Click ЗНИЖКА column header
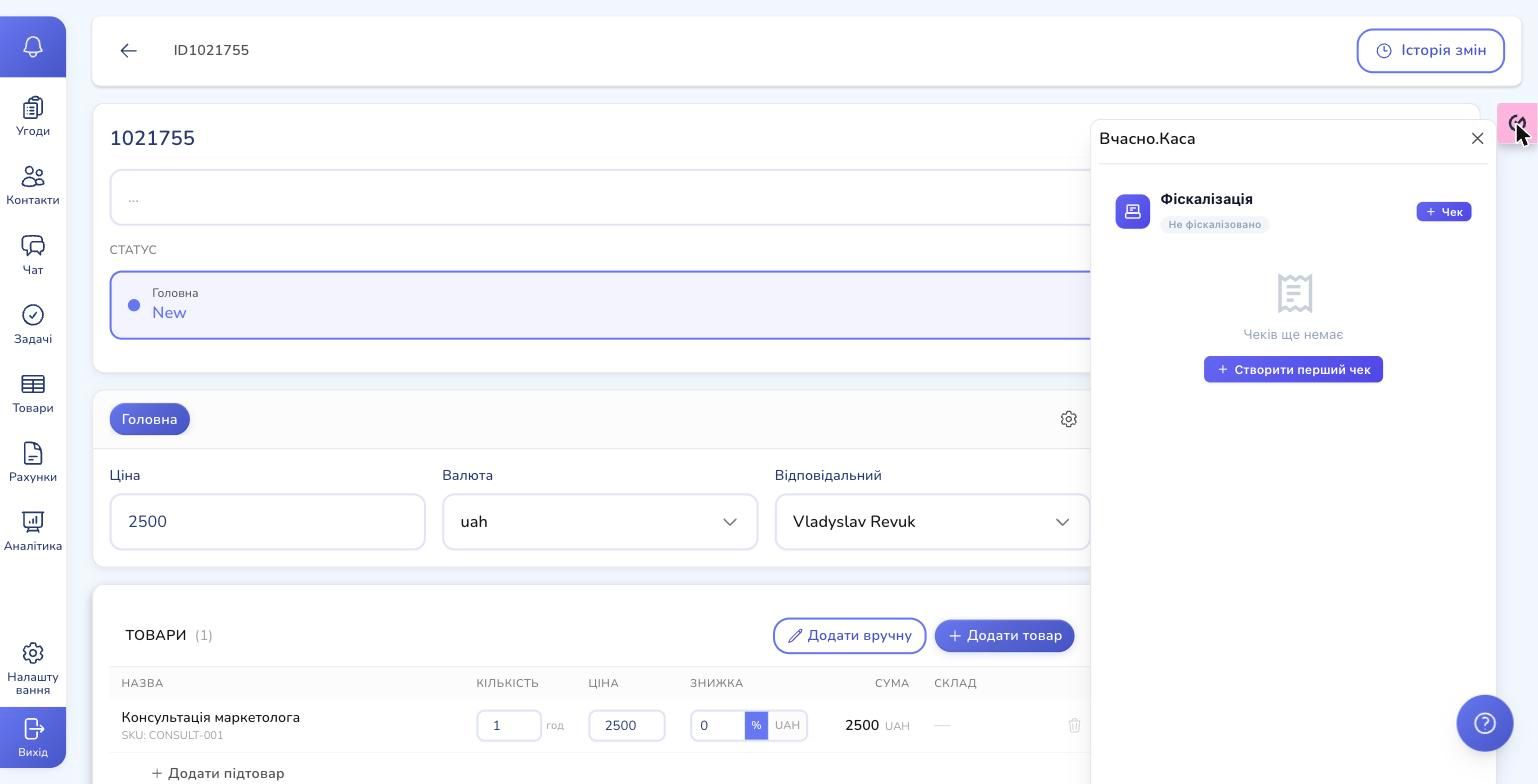The image size is (1538, 784). [x=716, y=683]
